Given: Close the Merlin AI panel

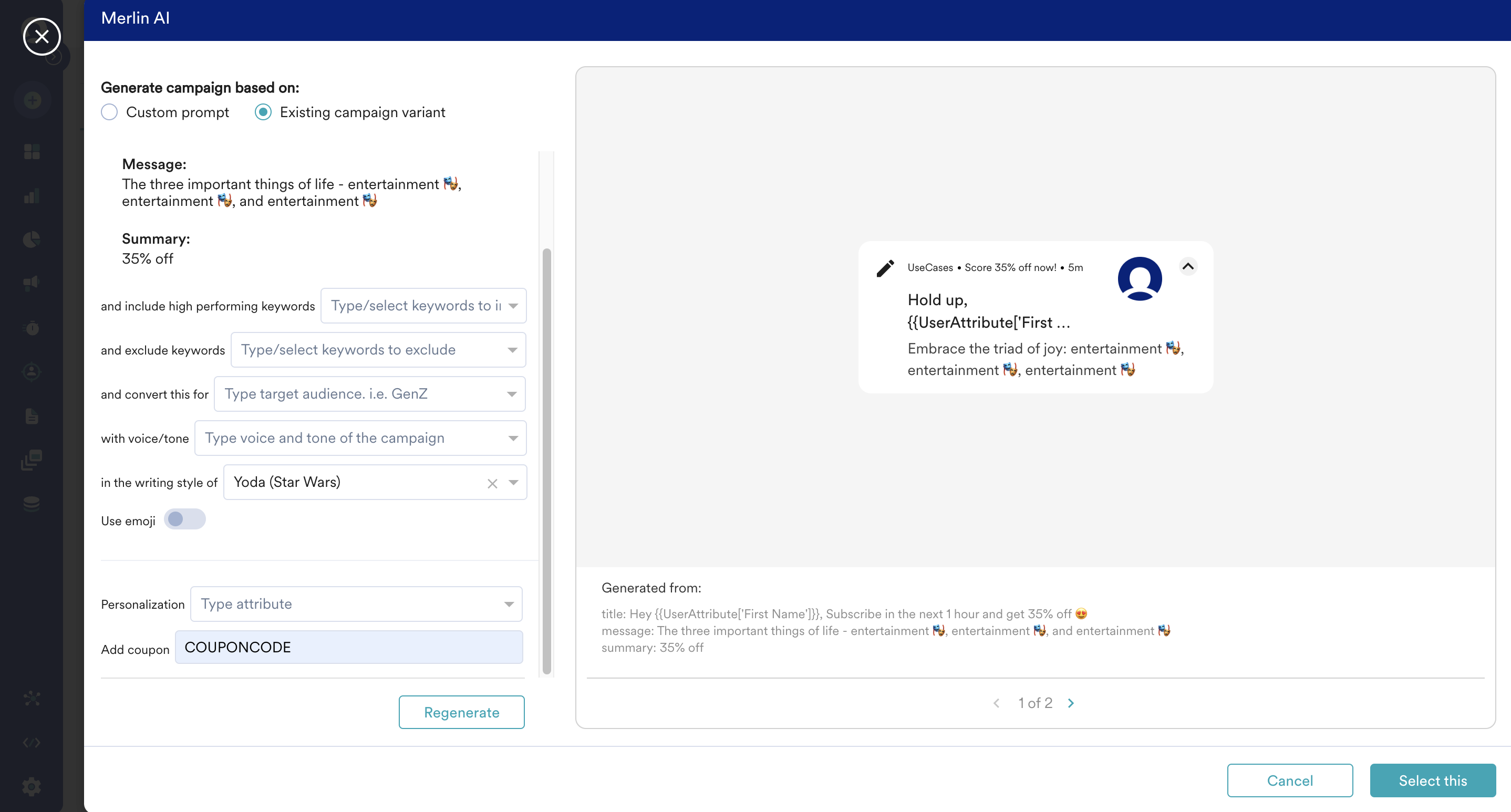Looking at the screenshot, I should [42, 37].
